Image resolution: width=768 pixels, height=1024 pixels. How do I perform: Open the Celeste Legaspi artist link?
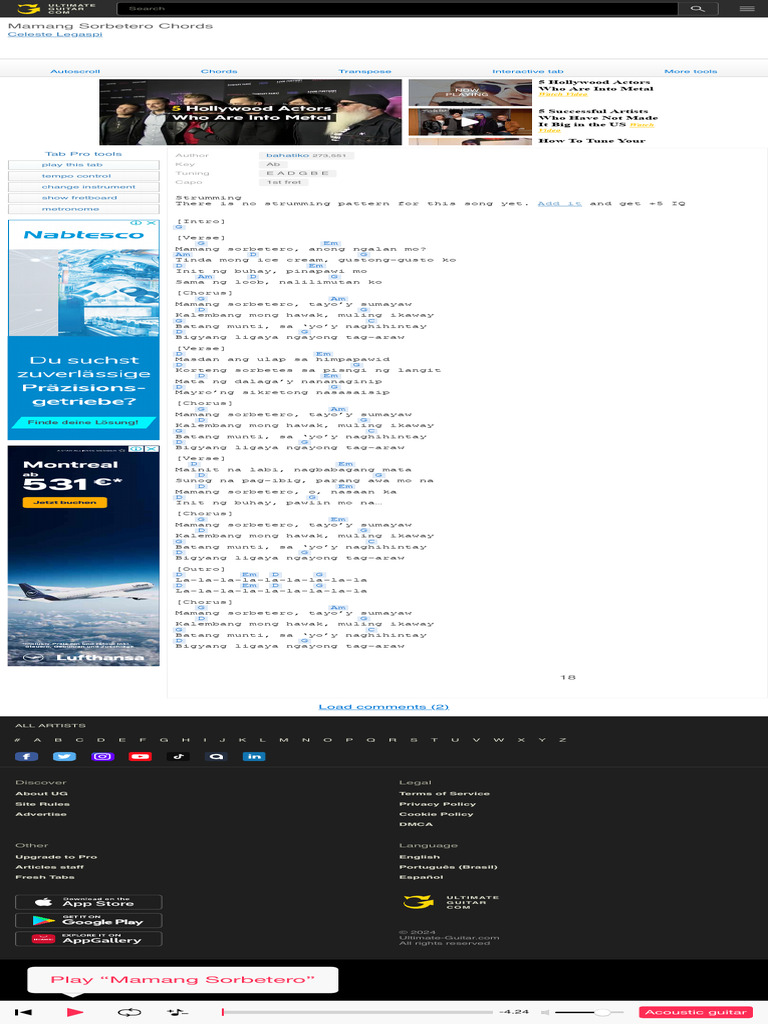click(x=55, y=34)
